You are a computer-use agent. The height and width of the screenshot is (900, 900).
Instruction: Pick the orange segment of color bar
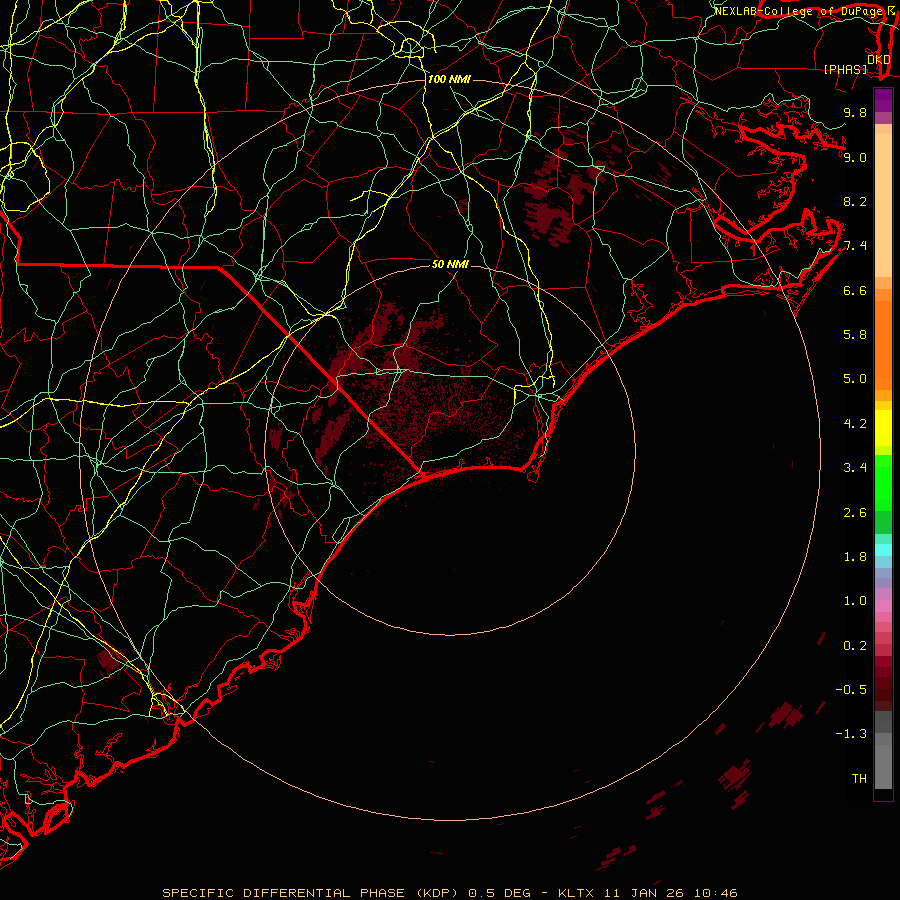click(x=883, y=346)
